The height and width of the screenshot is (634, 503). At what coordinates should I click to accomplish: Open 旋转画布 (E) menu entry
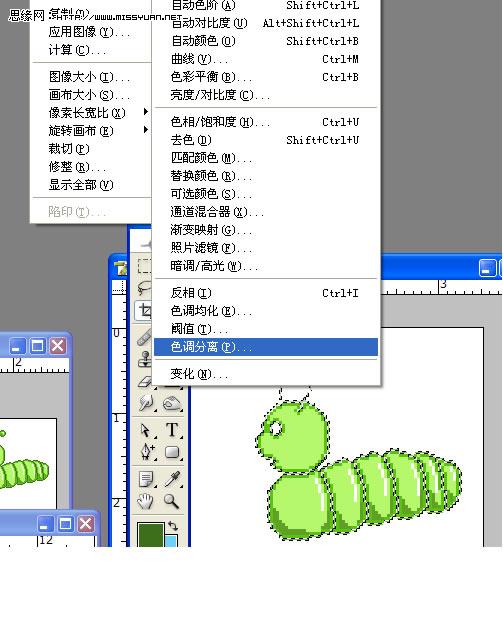pos(91,131)
